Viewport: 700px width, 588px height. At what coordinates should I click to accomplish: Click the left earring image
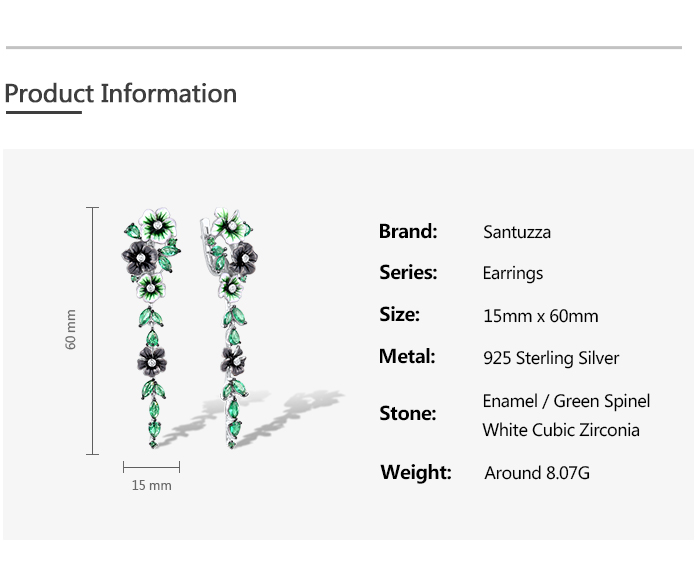152,320
